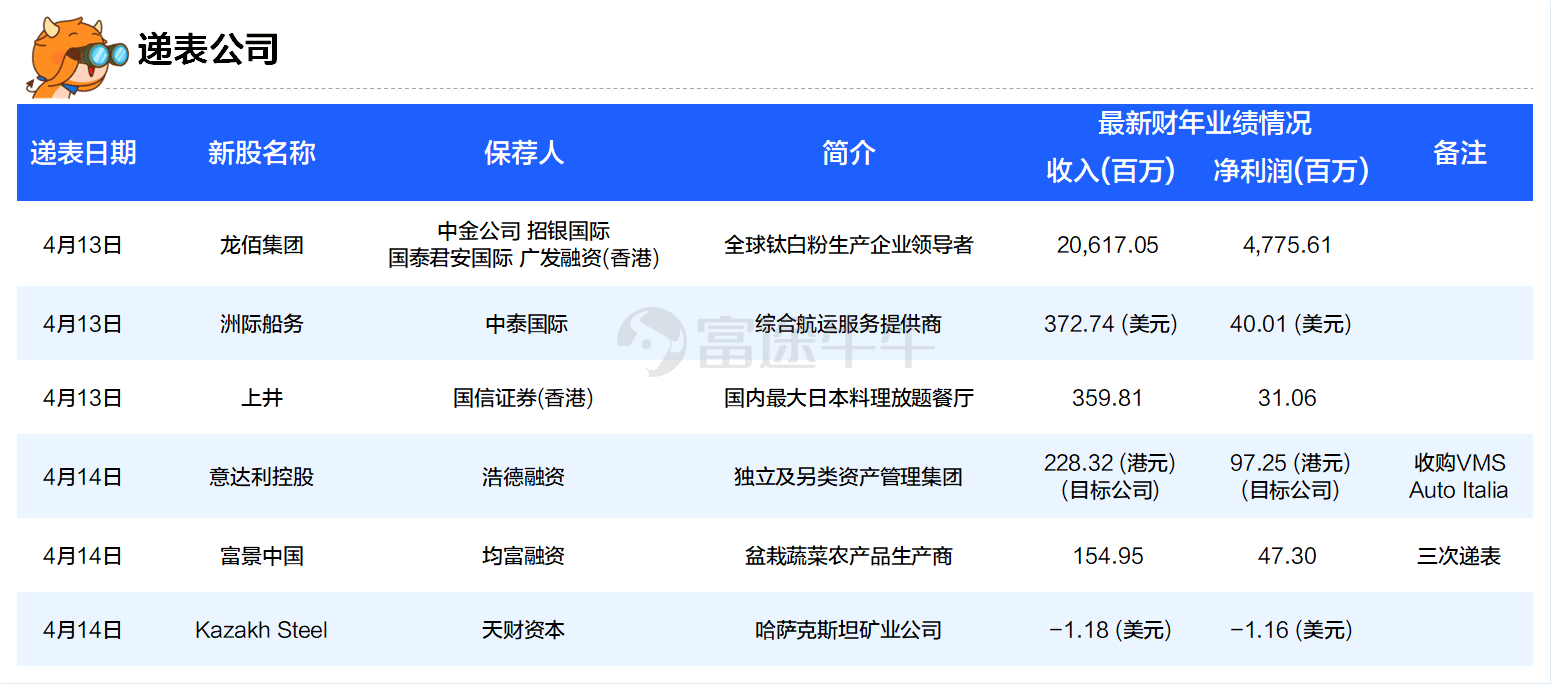Click the 简介 column header
This screenshot has width=1552, height=685.
click(x=848, y=153)
